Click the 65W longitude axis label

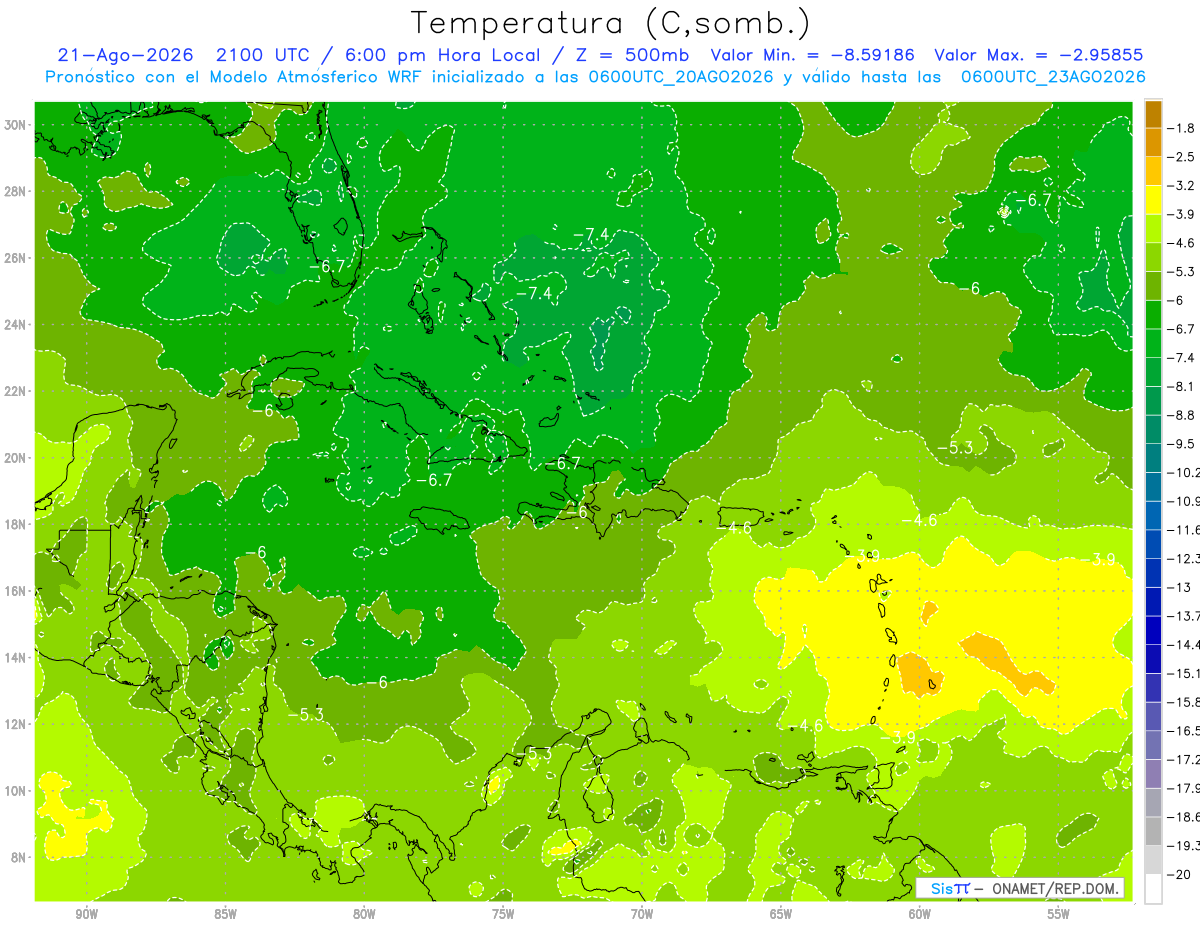[x=781, y=913]
